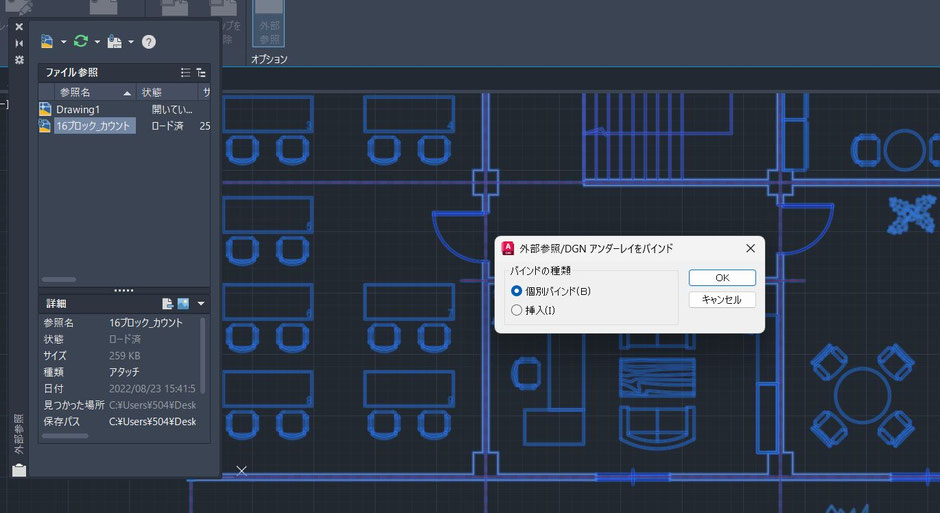The image size is (940, 513).
Task: Select 個別バインド(B) radio button
Action: [x=517, y=291]
